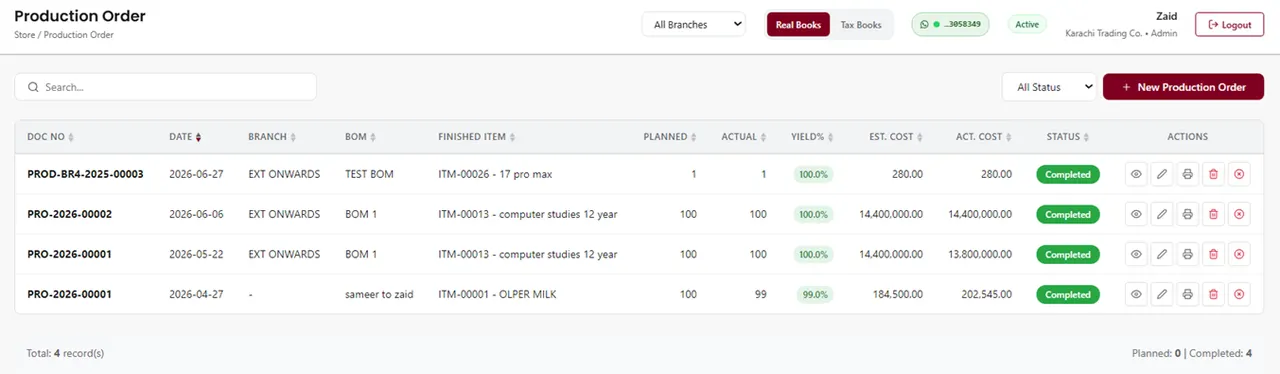The width and height of the screenshot is (1280, 374).
Task: View the OLPER MILK order via eye icon
Action: [1136, 294]
